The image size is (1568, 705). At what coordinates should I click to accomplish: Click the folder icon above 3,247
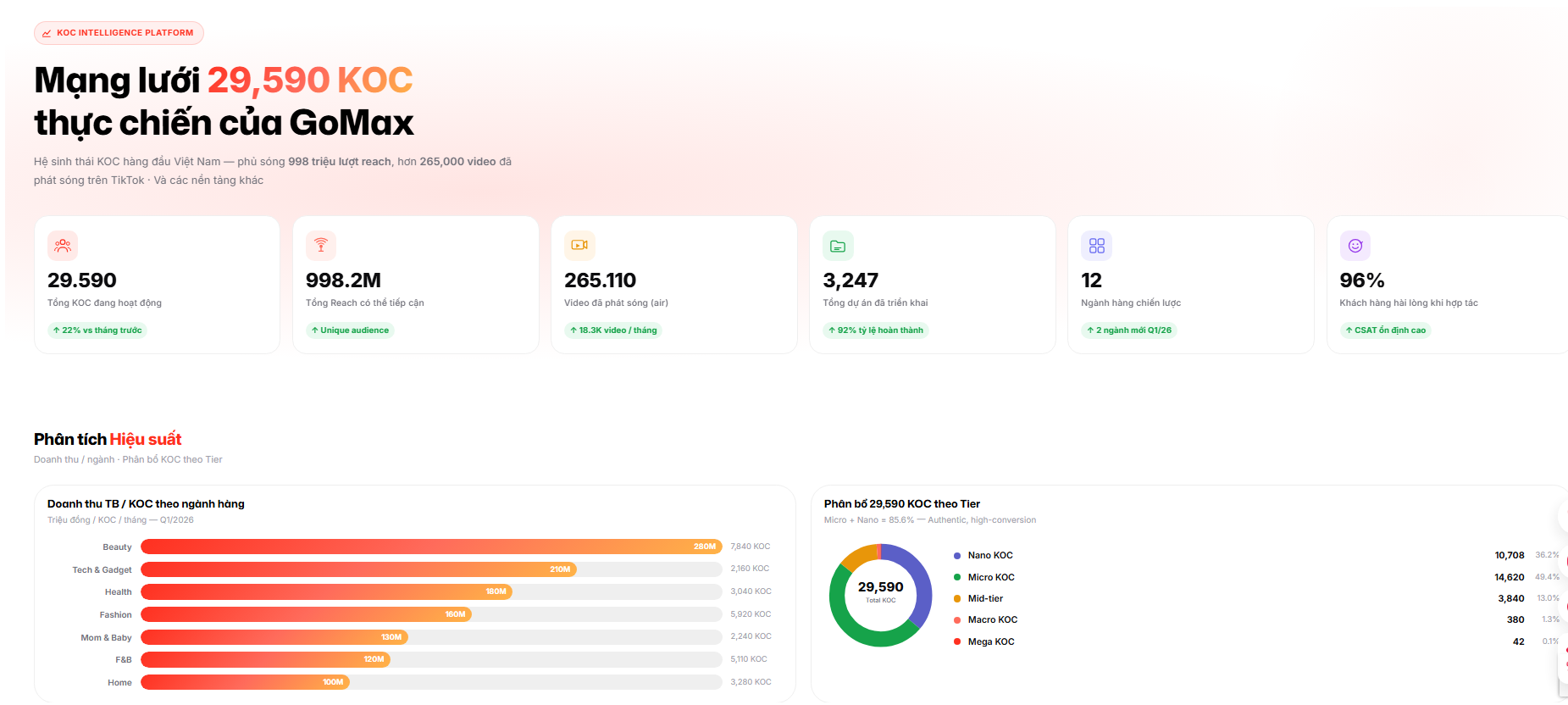point(838,246)
